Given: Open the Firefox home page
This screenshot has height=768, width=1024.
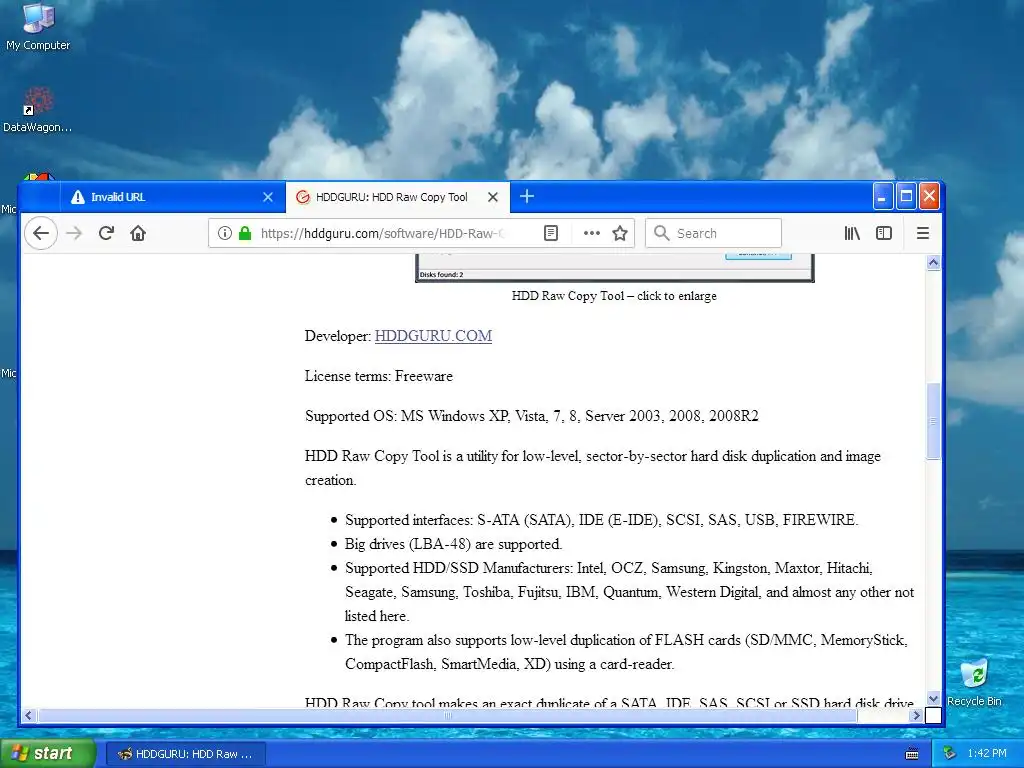Looking at the screenshot, I should click(x=138, y=233).
